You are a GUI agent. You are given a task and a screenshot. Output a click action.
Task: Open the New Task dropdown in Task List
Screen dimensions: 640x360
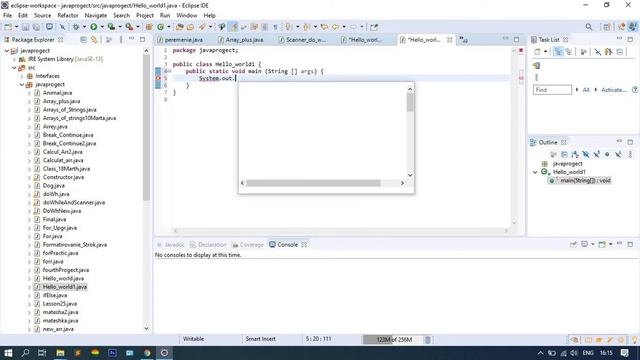coord(545,52)
